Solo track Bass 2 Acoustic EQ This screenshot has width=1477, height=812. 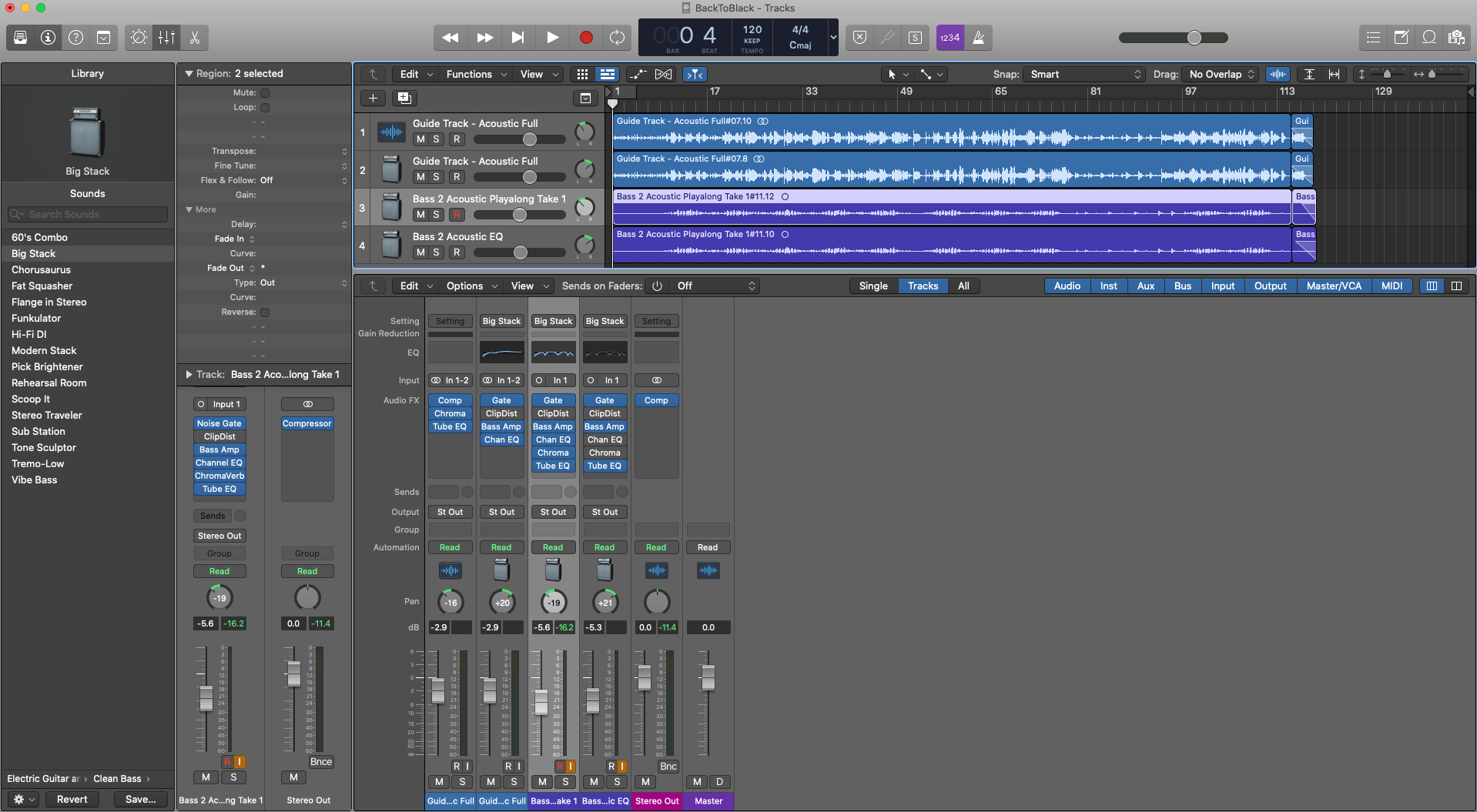[x=437, y=252]
